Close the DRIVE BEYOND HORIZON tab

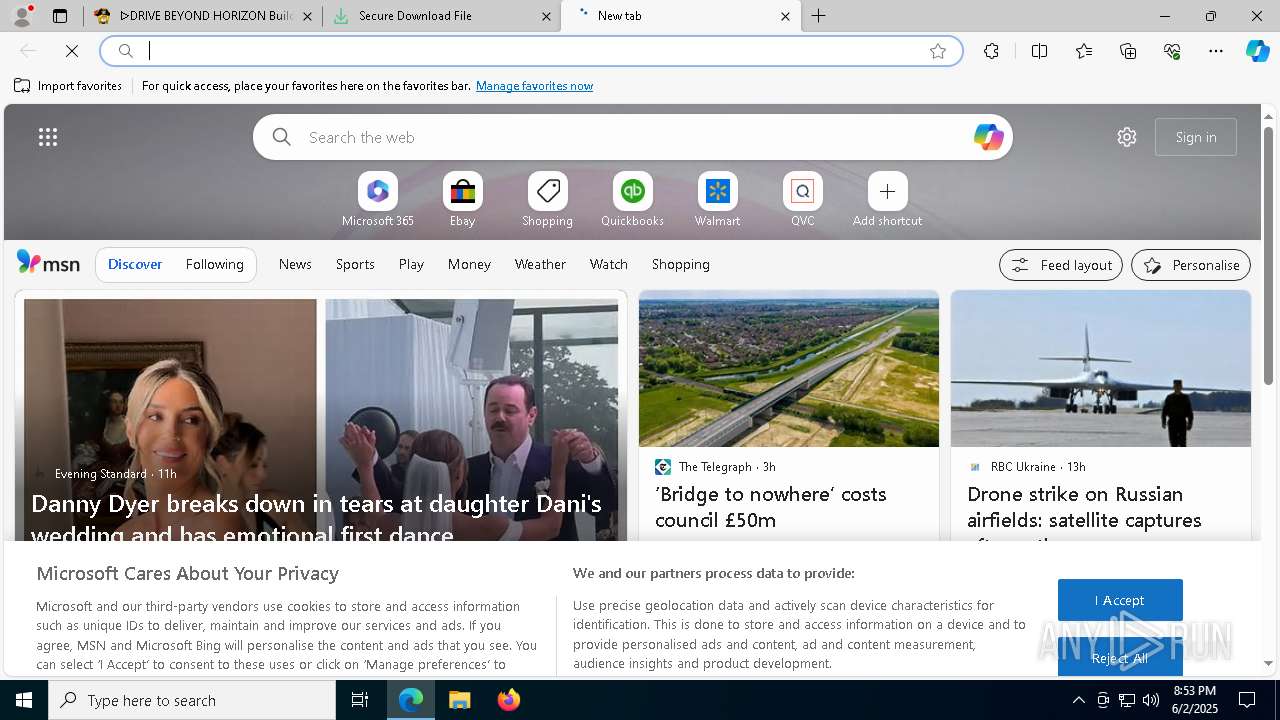tap(307, 16)
